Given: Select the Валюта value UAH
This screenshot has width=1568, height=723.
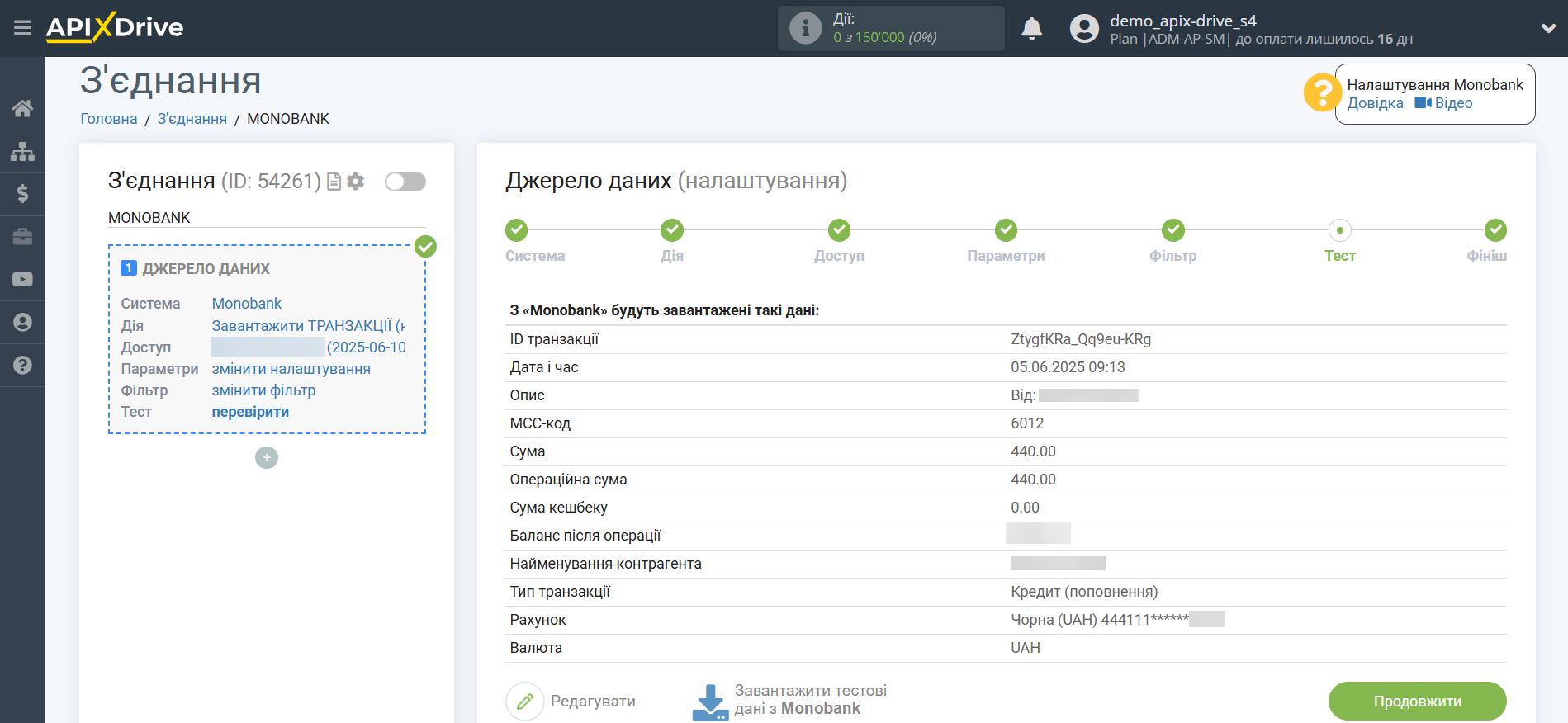Looking at the screenshot, I should point(1026,648).
